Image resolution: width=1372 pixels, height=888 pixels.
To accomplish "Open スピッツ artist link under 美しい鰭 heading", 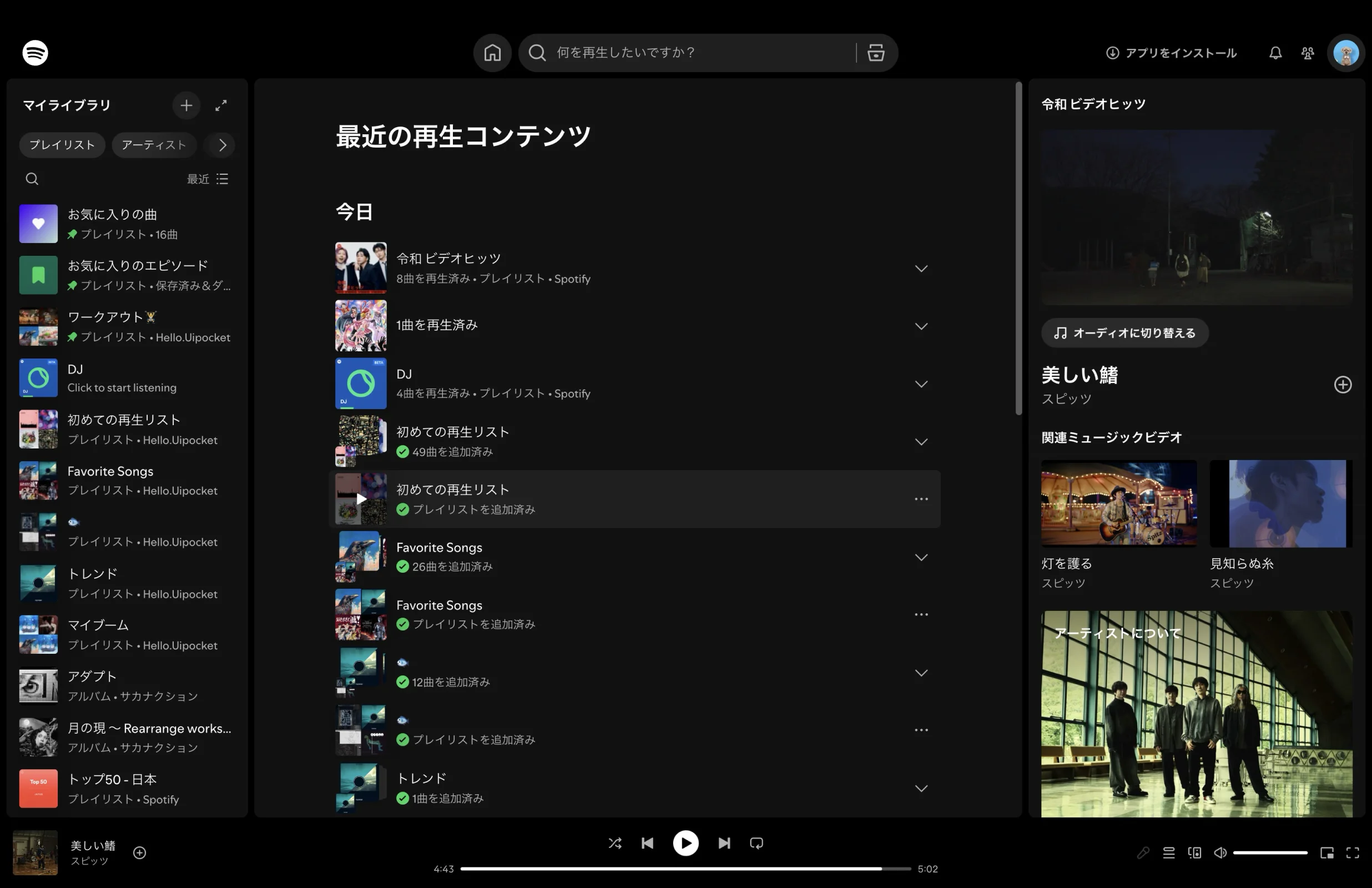I will pos(1066,399).
